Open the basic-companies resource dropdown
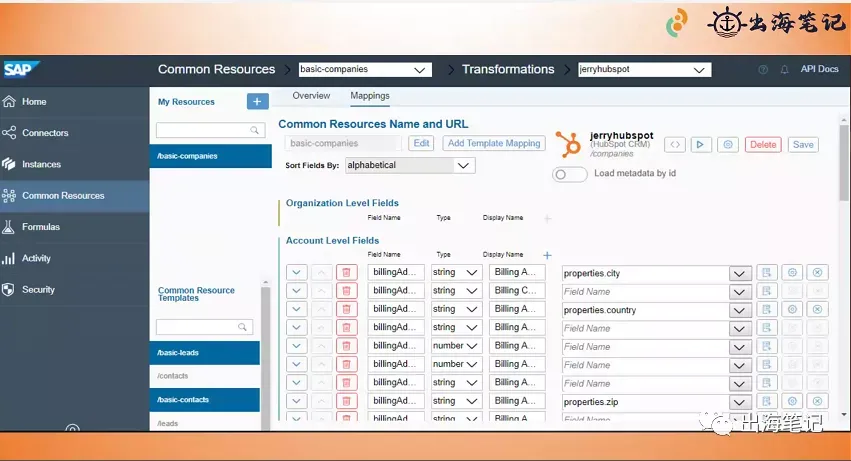 pyautogui.click(x=365, y=70)
